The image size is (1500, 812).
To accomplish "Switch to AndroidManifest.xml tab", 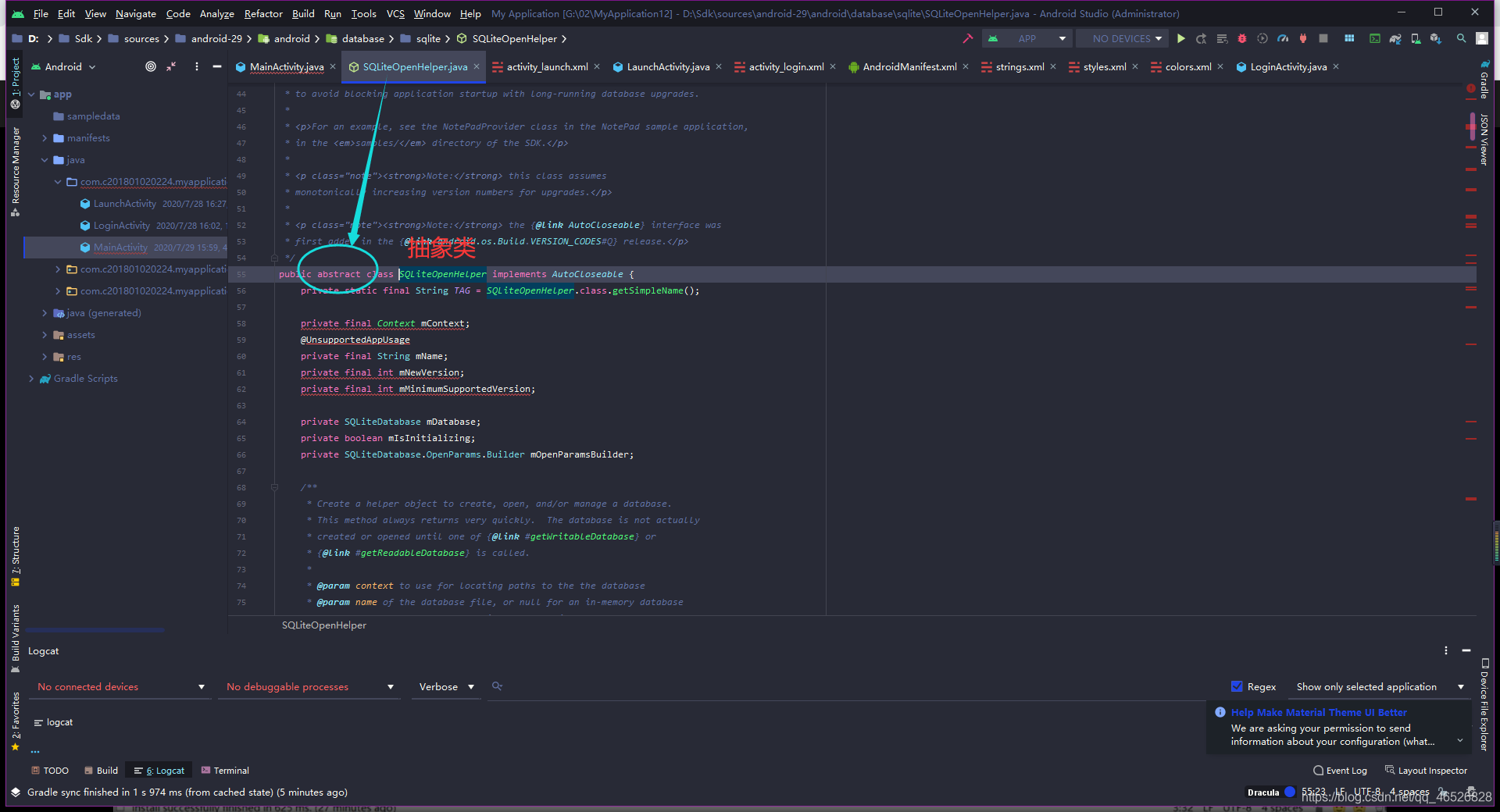I will click(x=909, y=67).
